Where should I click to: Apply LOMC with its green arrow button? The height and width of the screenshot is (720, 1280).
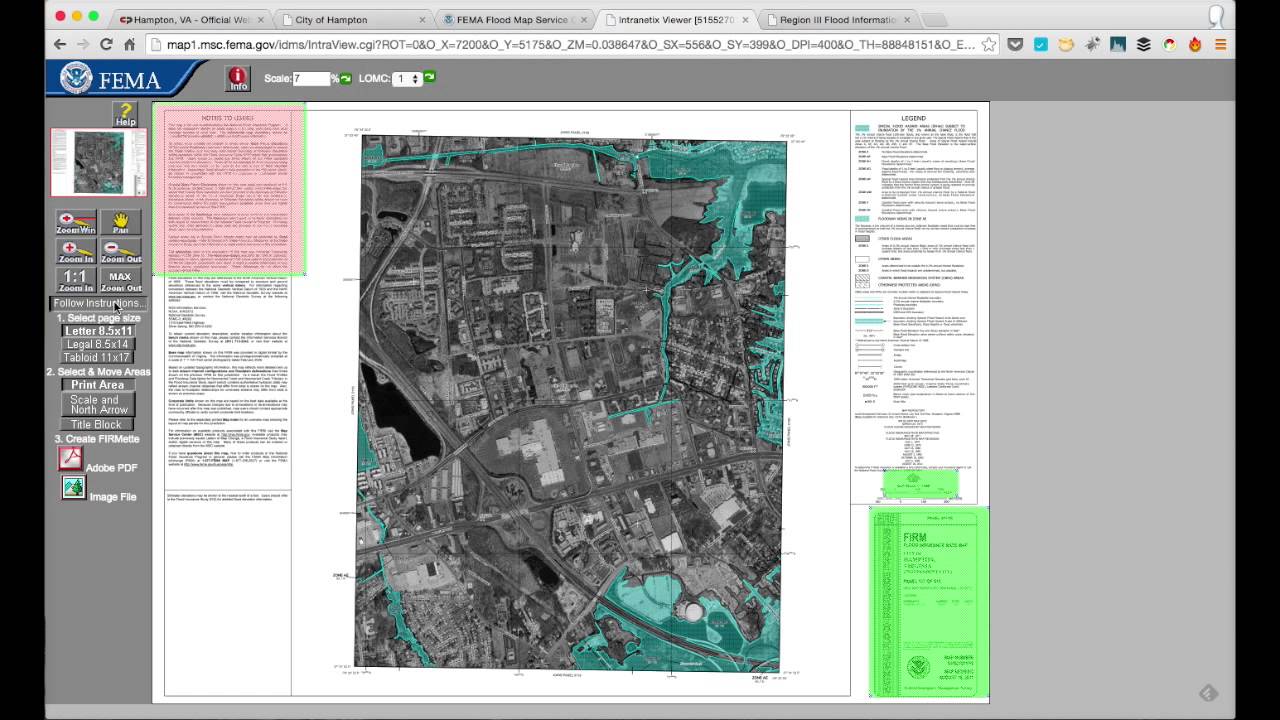430,77
